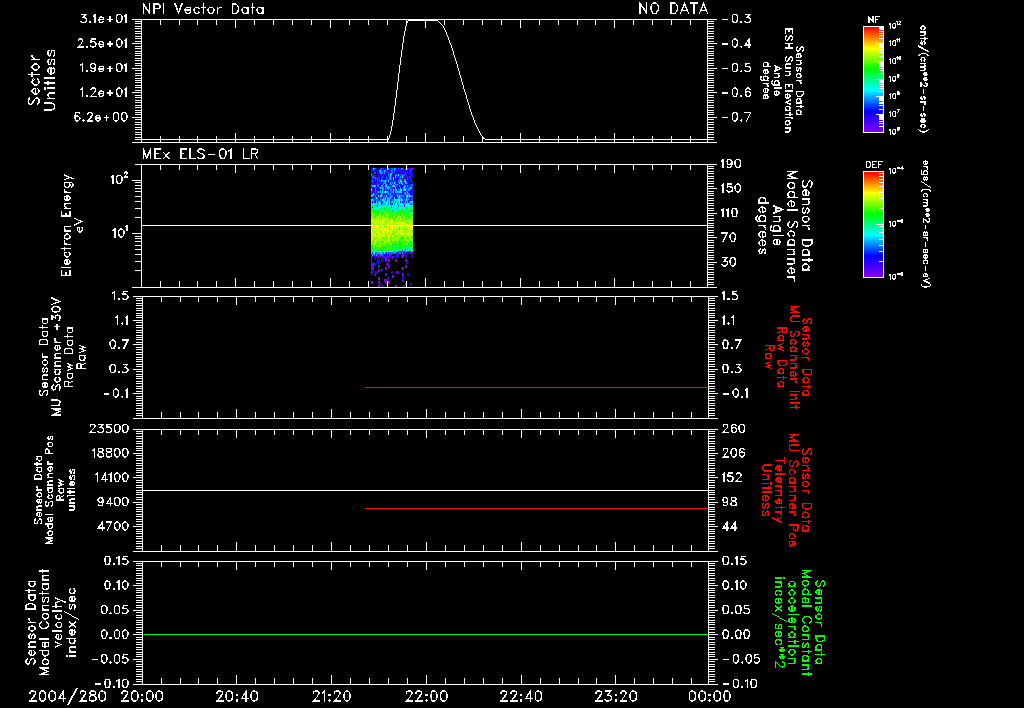This screenshot has width=1024, height=708.
Task: Click the '-0.3' sun elevation tick value
Action: pos(736,19)
